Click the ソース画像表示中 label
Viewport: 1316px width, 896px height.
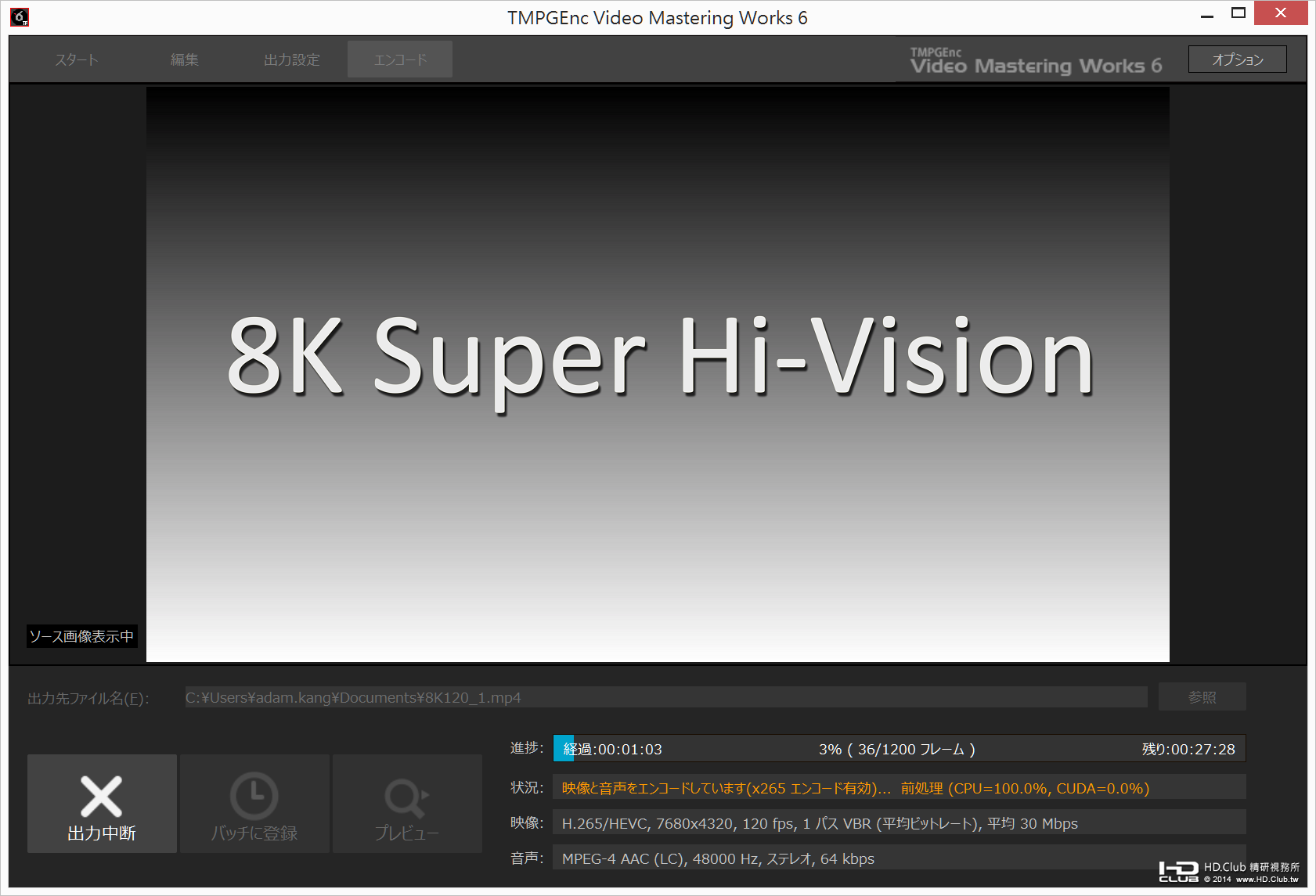(x=81, y=636)
